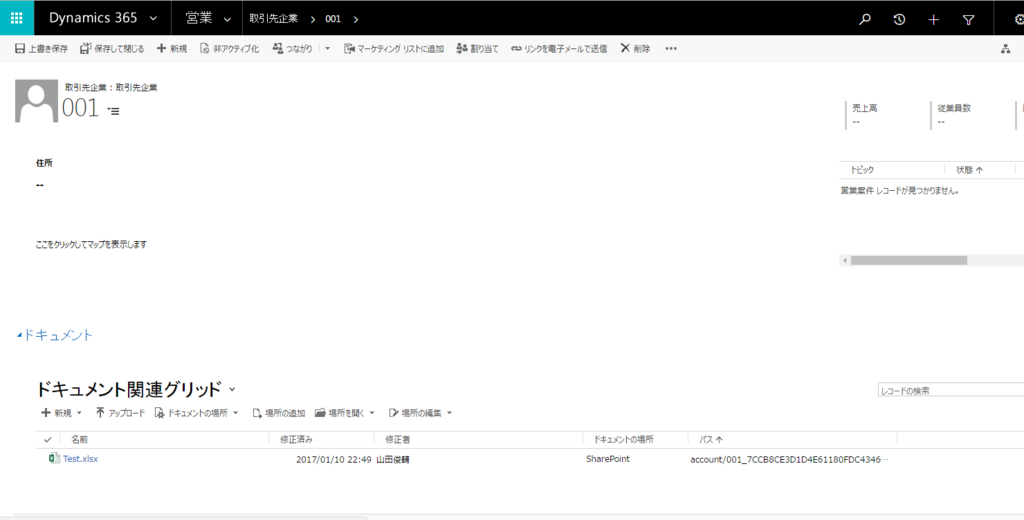Open 営業 area dropdown
1024x520 pixels.
tap(227, 19)
